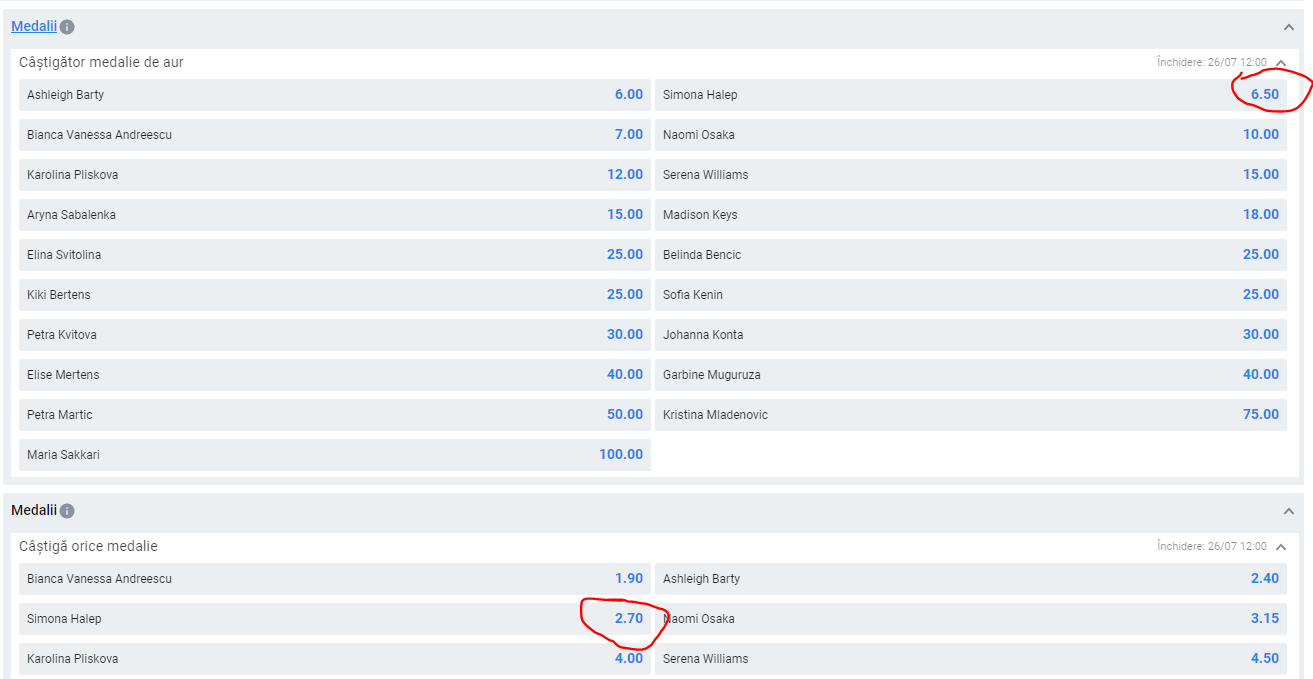This screenshot has width=1313, height=679.
Task: Collapse the Câștigă orice medalie market
Action: click(x=1281, y=547)
